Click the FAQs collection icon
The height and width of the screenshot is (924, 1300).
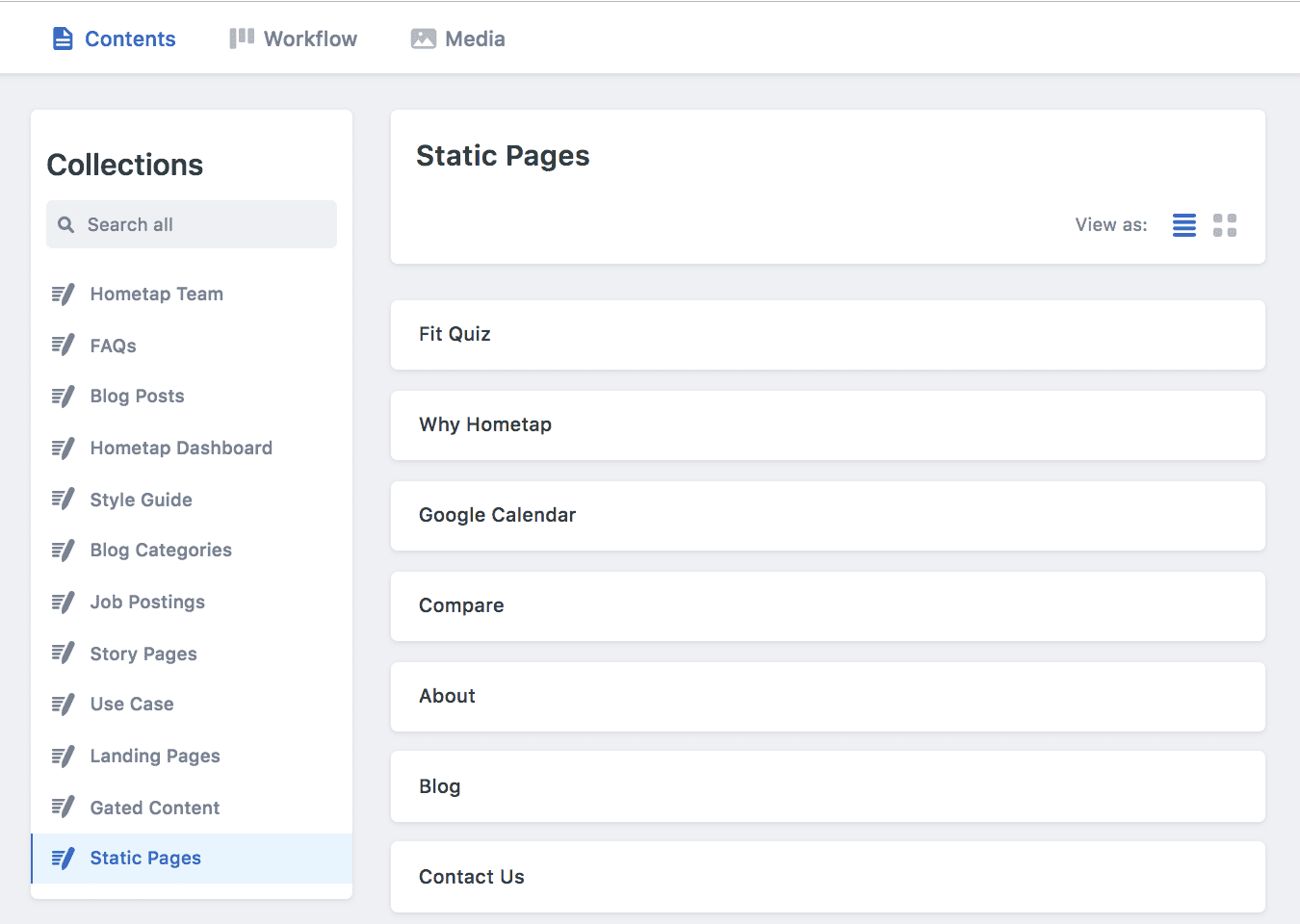63,346
